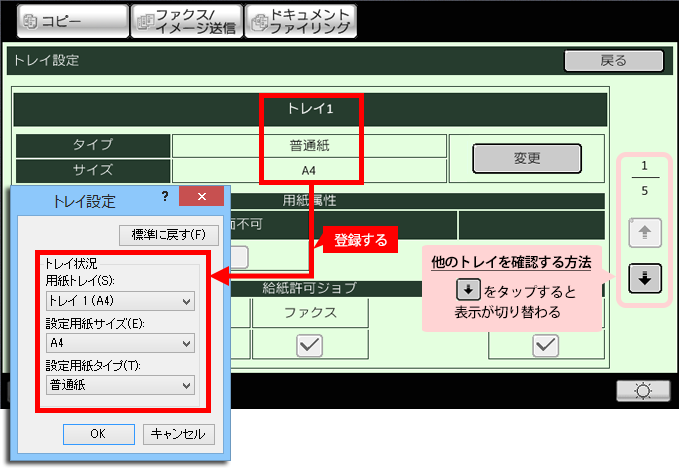Tap the down arrow to show next tray
679x470 pixels.
click(x=645, y=279)
